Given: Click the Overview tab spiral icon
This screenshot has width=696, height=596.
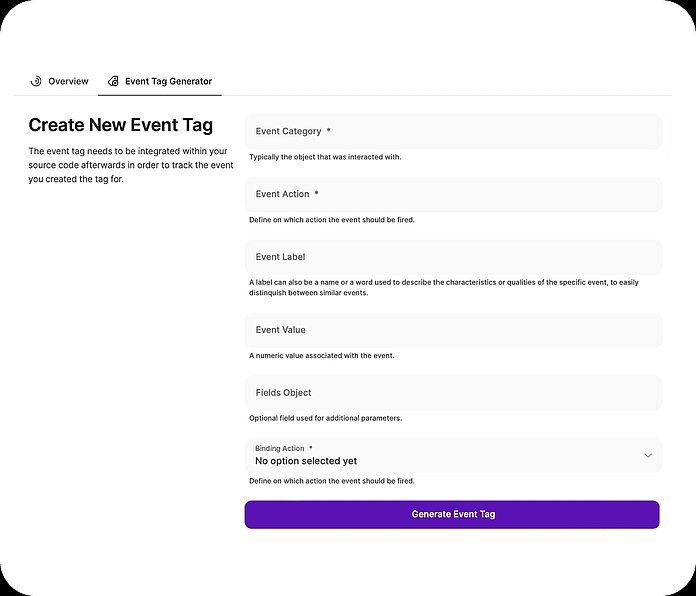Looking at the screenshot, I should coord(36,81).
